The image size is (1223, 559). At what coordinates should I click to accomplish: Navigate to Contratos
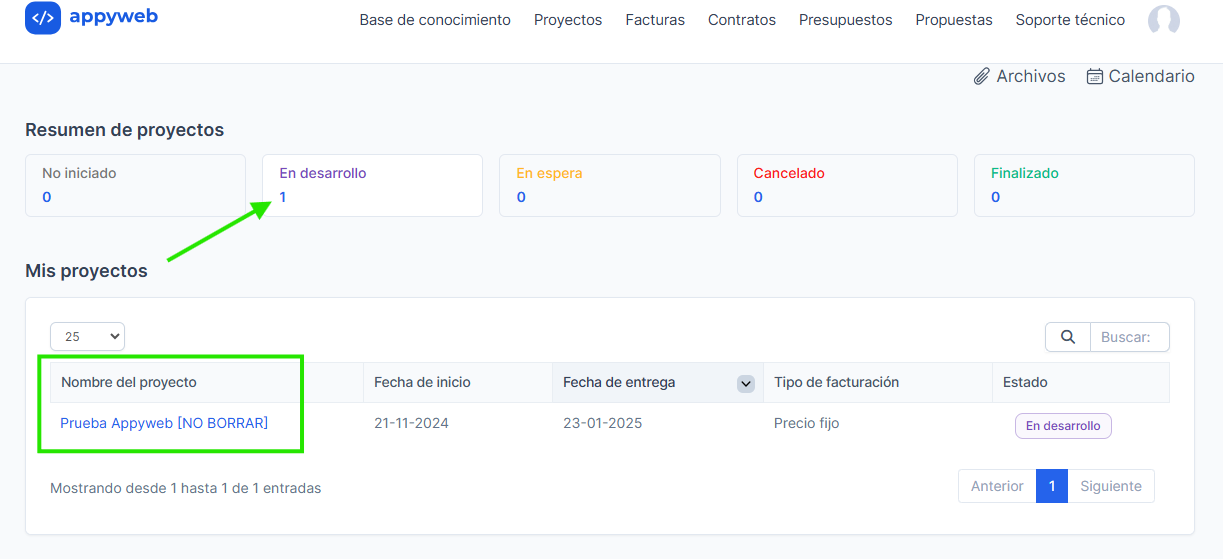point(742,20)
